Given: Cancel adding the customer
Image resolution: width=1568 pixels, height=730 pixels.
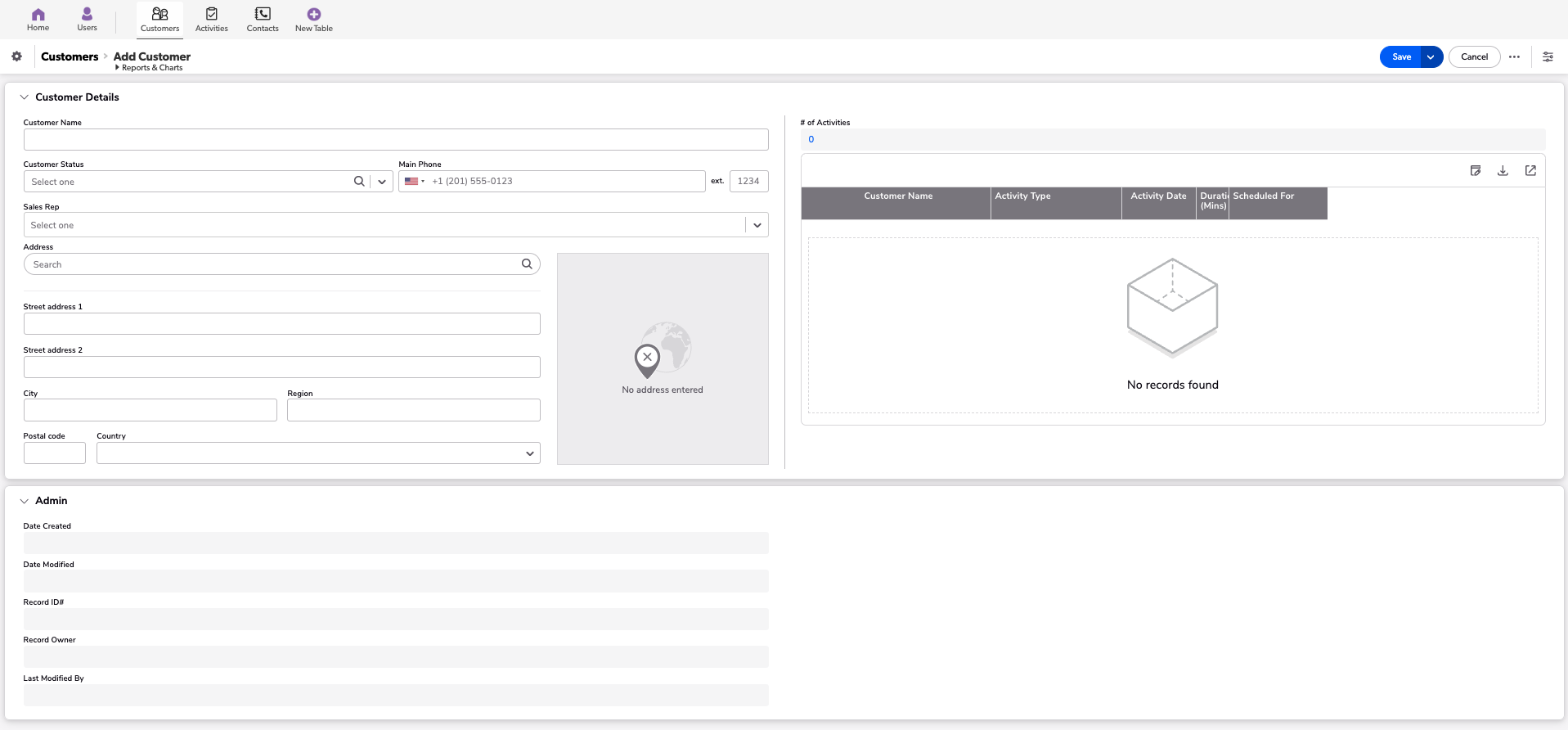Looking at the screenshot, I should pyautogui.click(x=1474, y=56).
